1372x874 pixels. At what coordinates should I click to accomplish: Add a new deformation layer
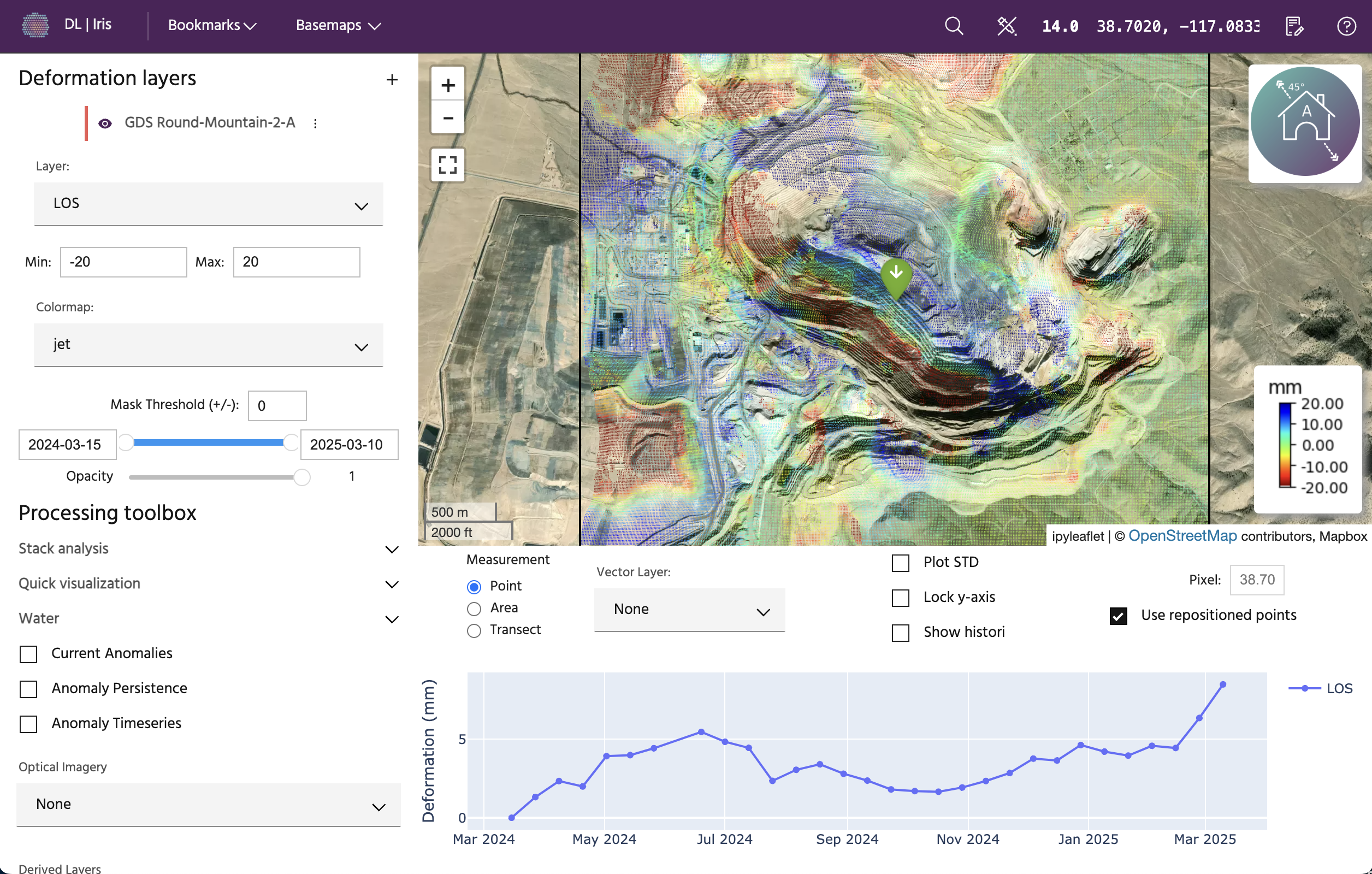[392, 80]
